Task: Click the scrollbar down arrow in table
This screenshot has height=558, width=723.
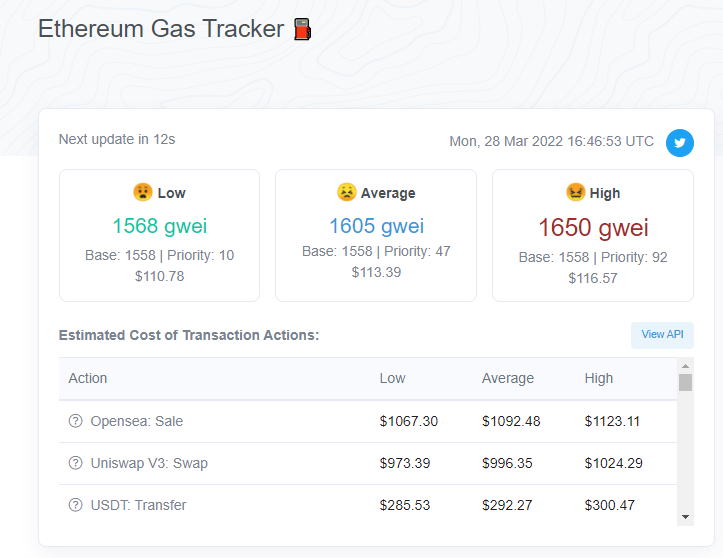Action: (x=685, y=516)
